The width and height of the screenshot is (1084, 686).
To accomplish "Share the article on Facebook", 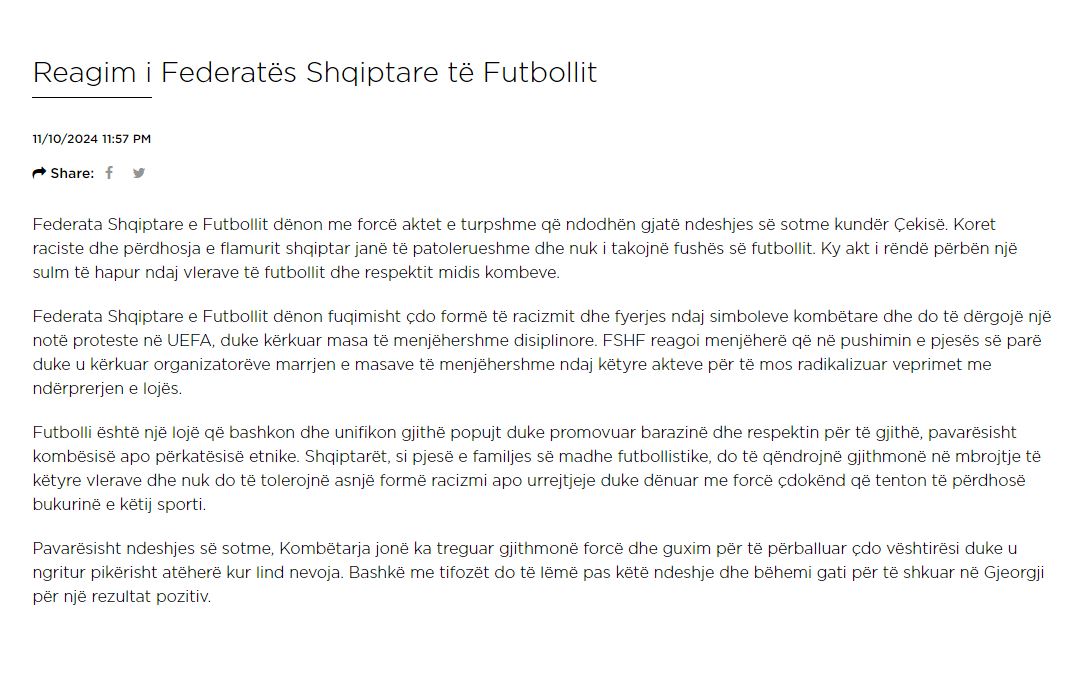I will (x=109, y=173).
